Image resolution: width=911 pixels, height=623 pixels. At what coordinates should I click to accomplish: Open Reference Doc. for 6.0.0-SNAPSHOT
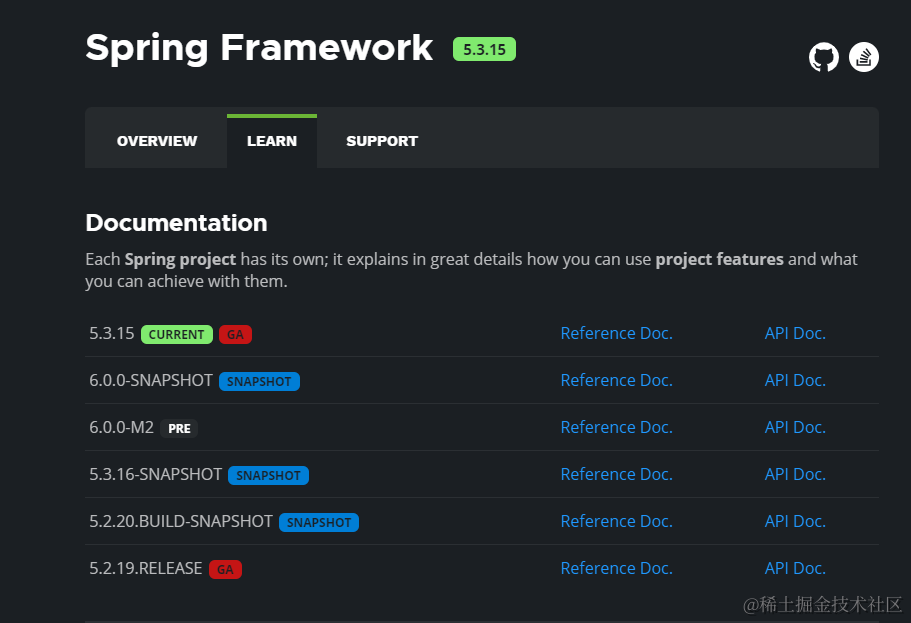[x=616, y=380]
